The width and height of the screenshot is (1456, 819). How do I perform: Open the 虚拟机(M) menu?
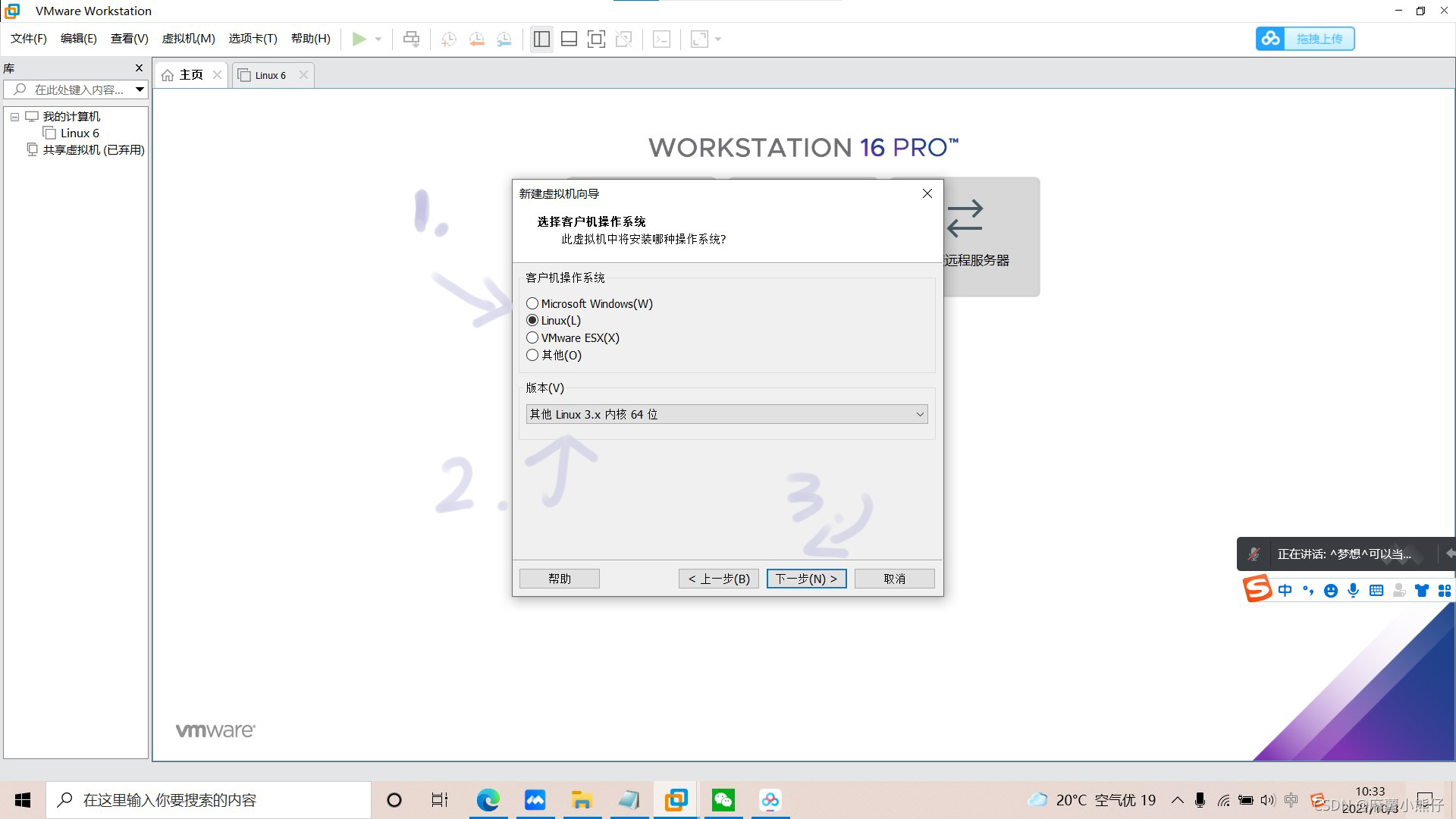[x=188, y=39]
